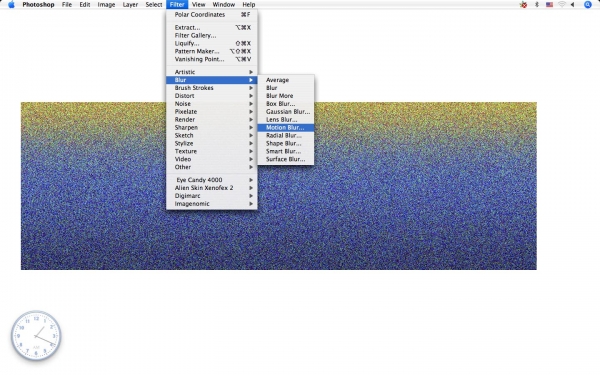600x375 pixels.
Task: Expand Alien Skin Xenofex 2 submenu
Action: pyautogui.click(x=212, y=188)
